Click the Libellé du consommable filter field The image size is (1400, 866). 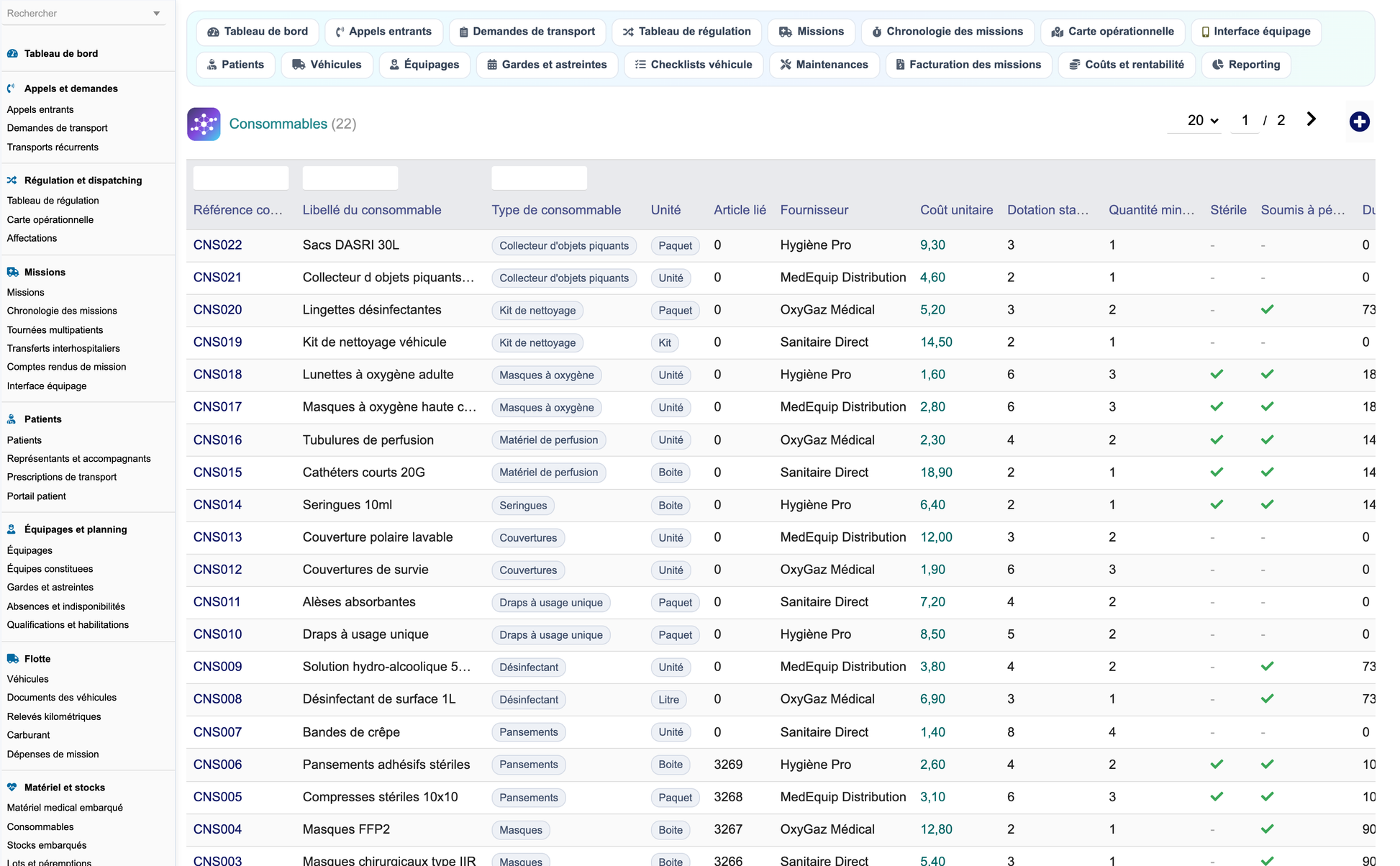pyautogui.click(x=350, y=178)
